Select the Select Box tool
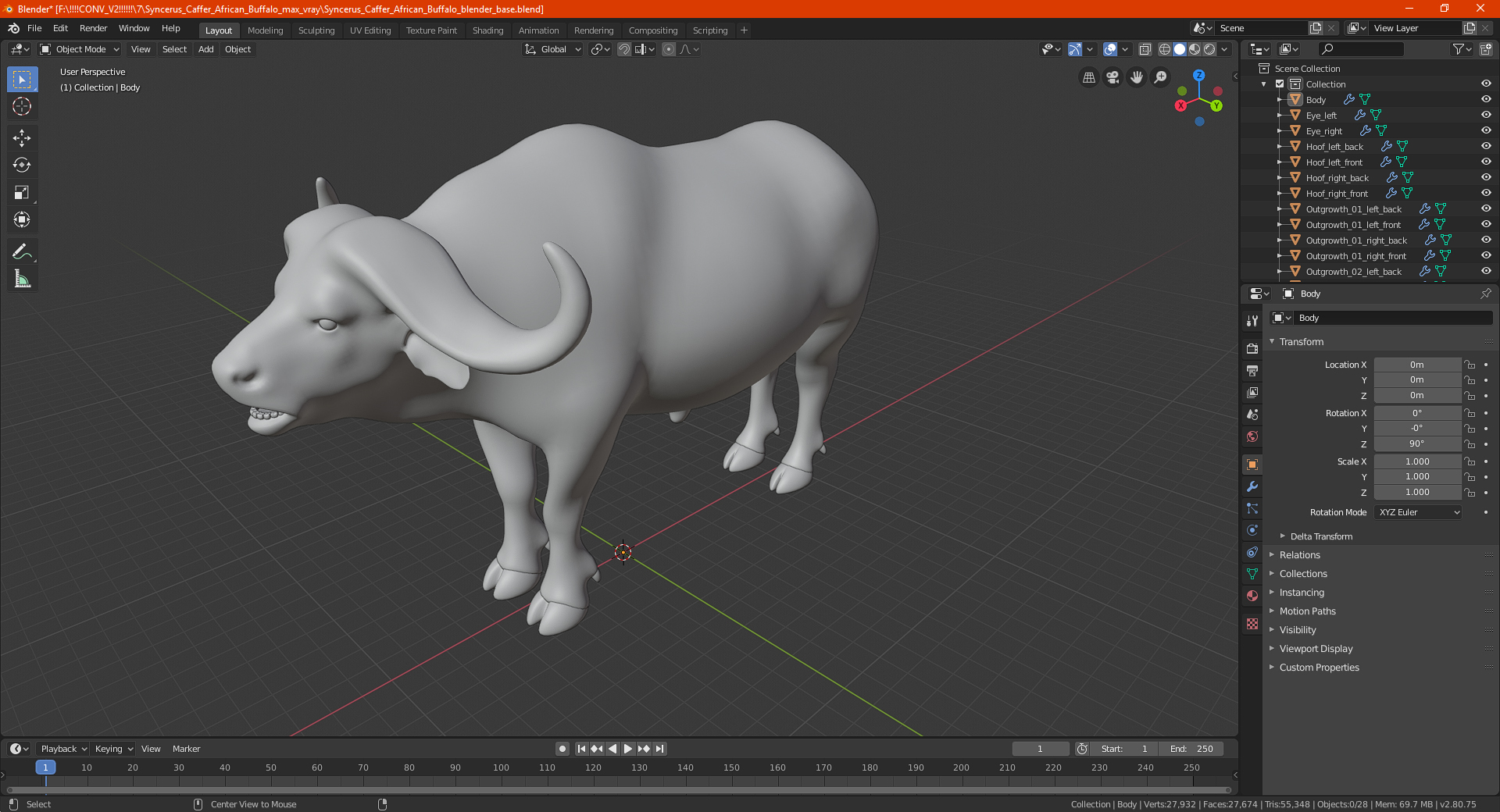 22,80
